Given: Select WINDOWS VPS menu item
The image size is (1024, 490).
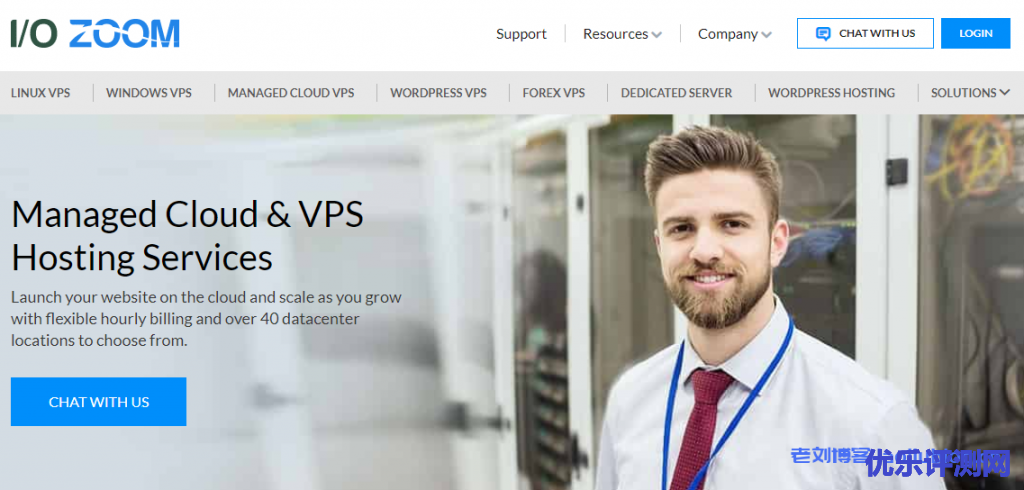Looking at the screenshot, I should 149,93.
